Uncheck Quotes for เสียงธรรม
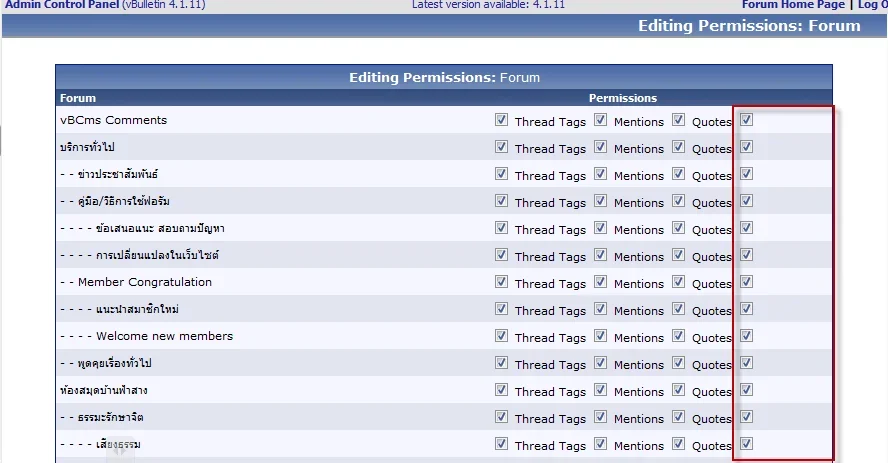Viewport: 888px width, 463px height. 678,444
